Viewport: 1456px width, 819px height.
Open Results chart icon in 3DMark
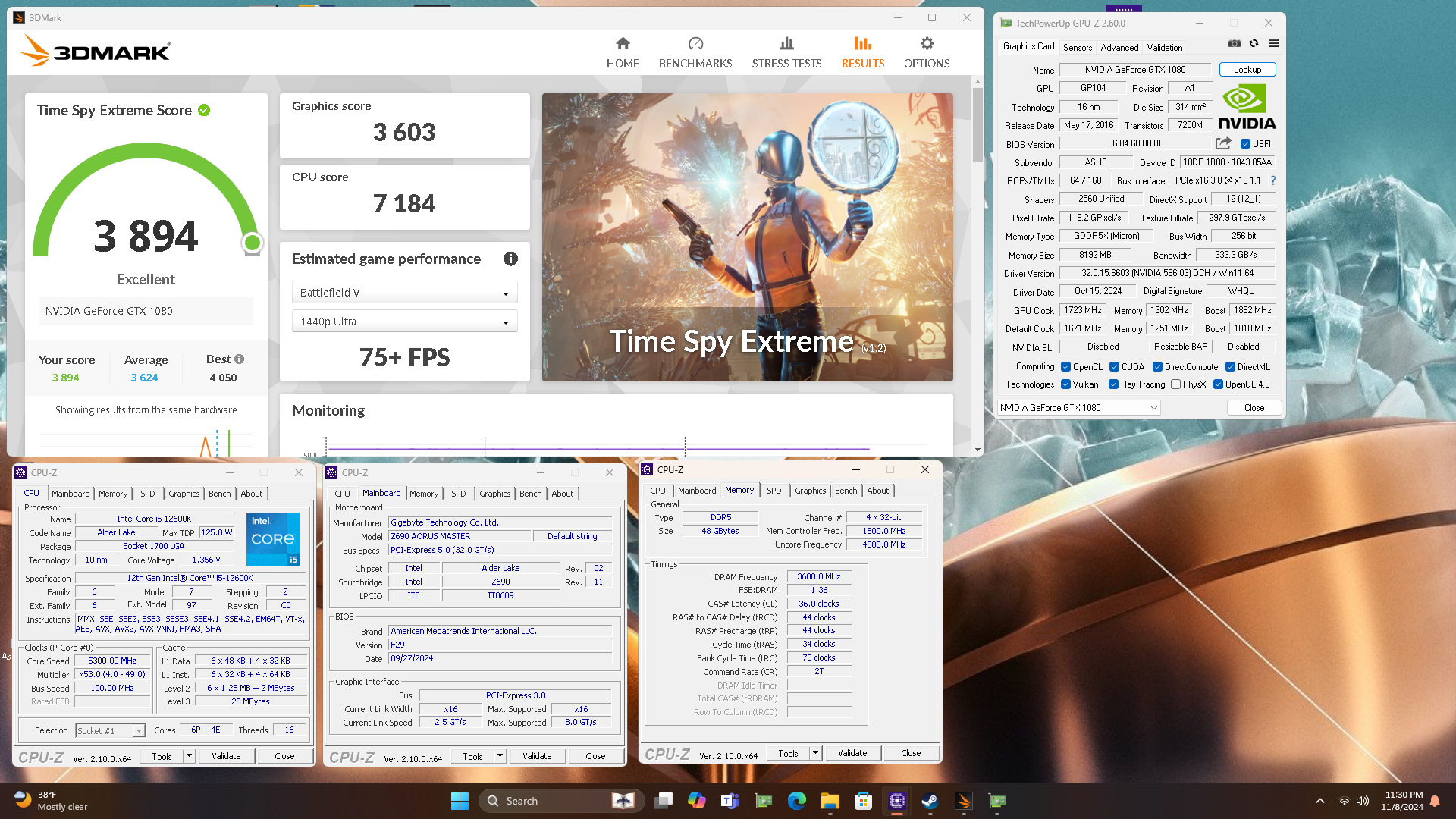[862, 43]
